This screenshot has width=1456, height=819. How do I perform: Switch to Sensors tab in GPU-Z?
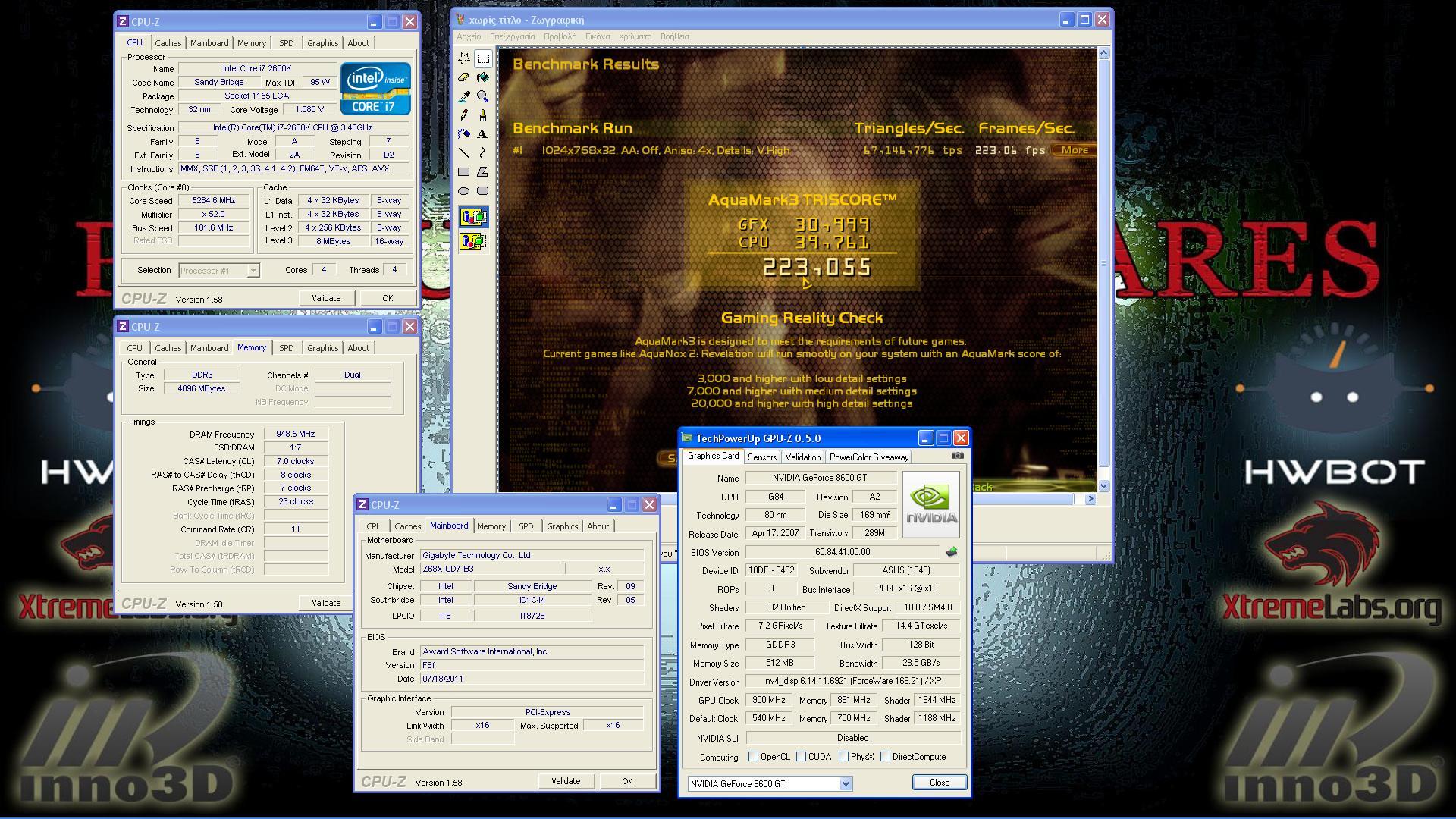[x=761, y=457]
